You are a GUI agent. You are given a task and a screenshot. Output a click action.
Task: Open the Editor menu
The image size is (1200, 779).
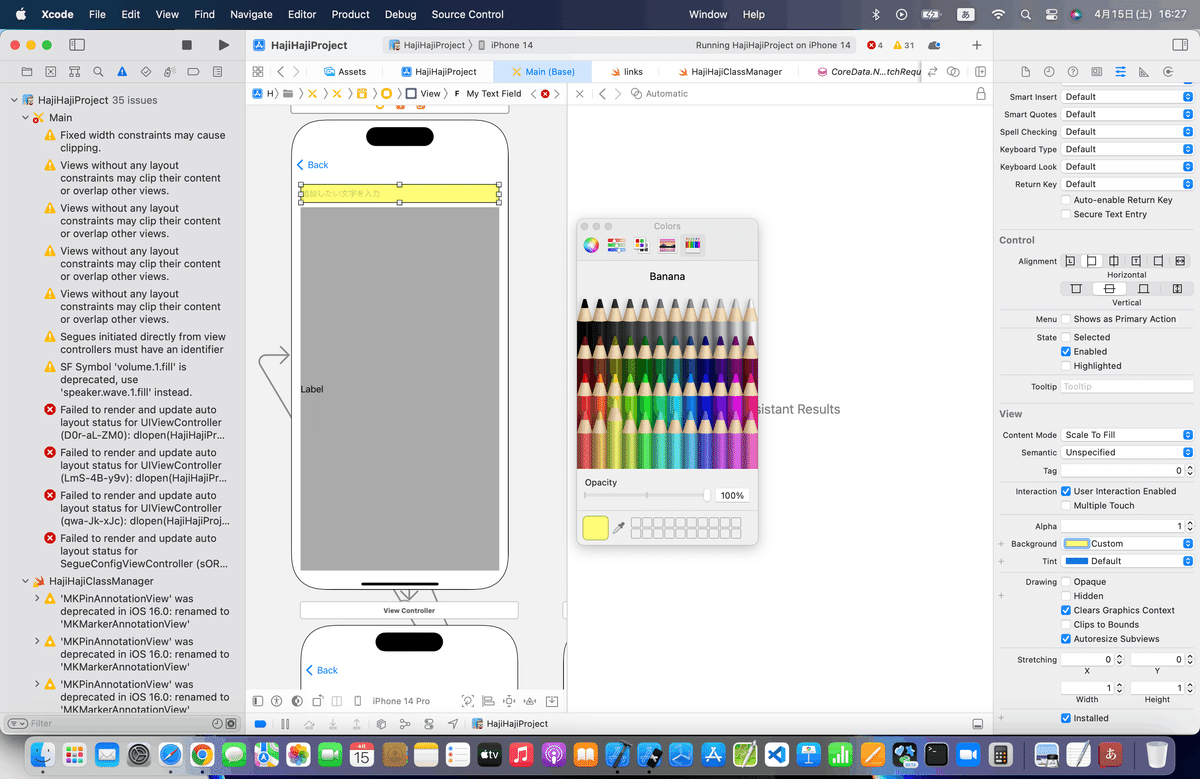pos(302,14)
